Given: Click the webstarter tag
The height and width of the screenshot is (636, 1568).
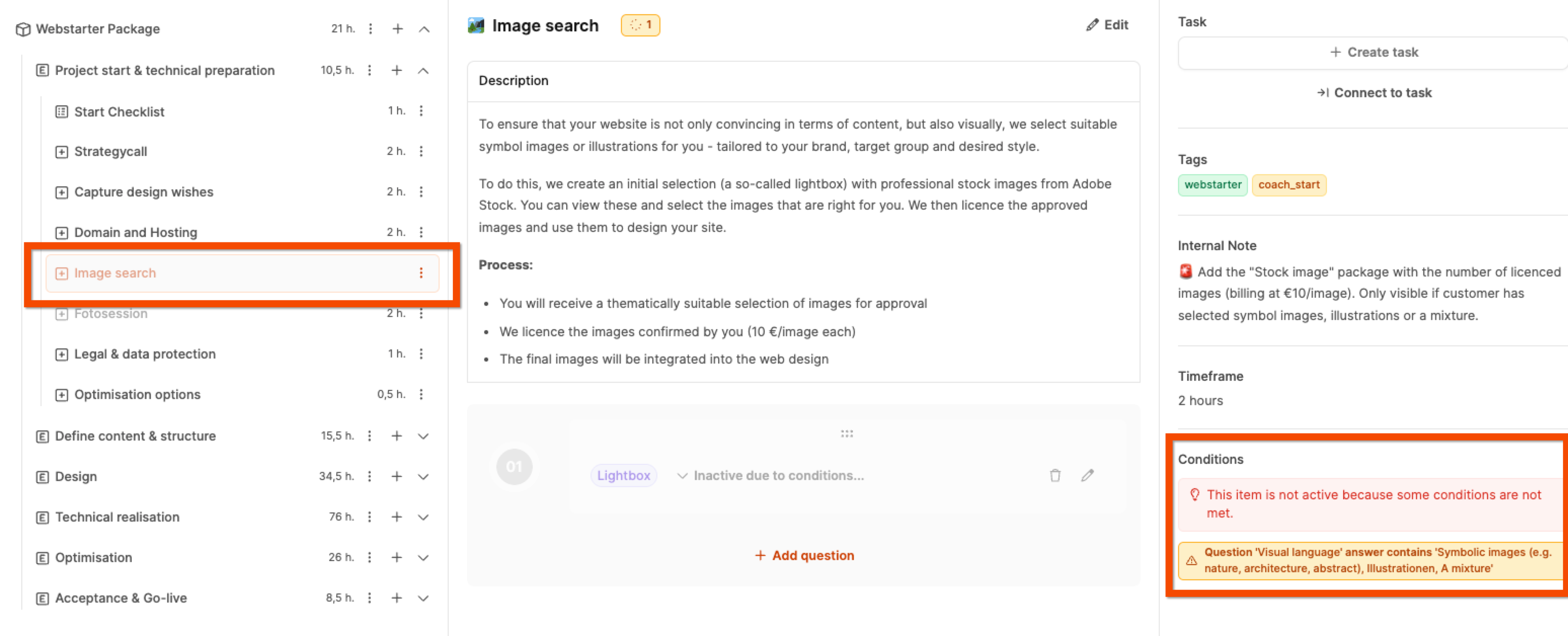Looking at the screenshot, I should pos(1212,184).
